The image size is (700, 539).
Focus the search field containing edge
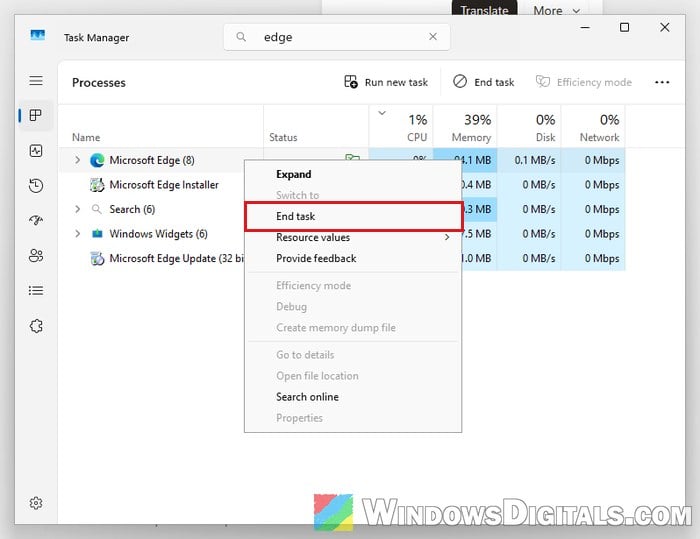pos(337,37)
